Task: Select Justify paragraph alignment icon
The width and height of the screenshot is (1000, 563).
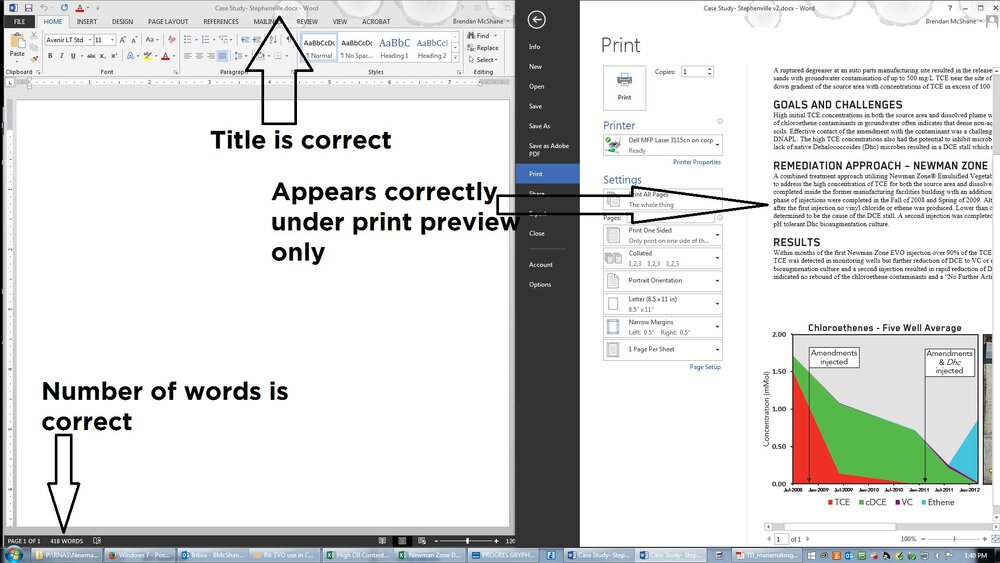Action: 222,56
